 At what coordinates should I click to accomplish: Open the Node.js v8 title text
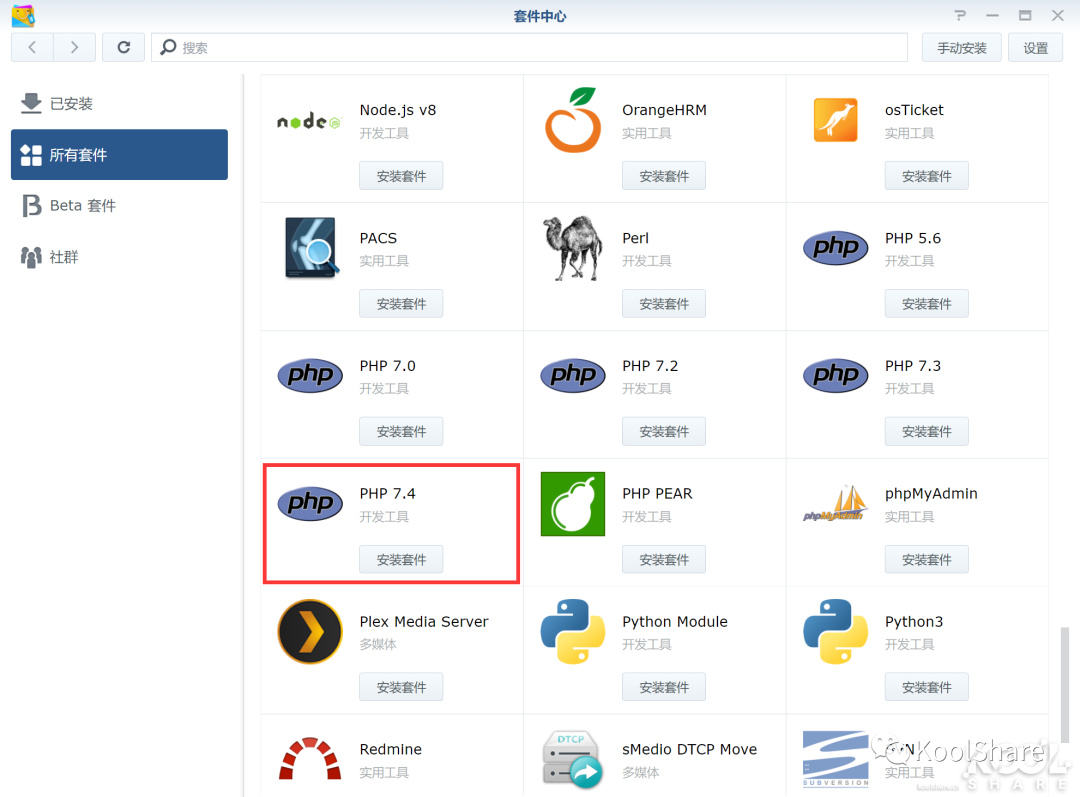click(x=397, y=110)
